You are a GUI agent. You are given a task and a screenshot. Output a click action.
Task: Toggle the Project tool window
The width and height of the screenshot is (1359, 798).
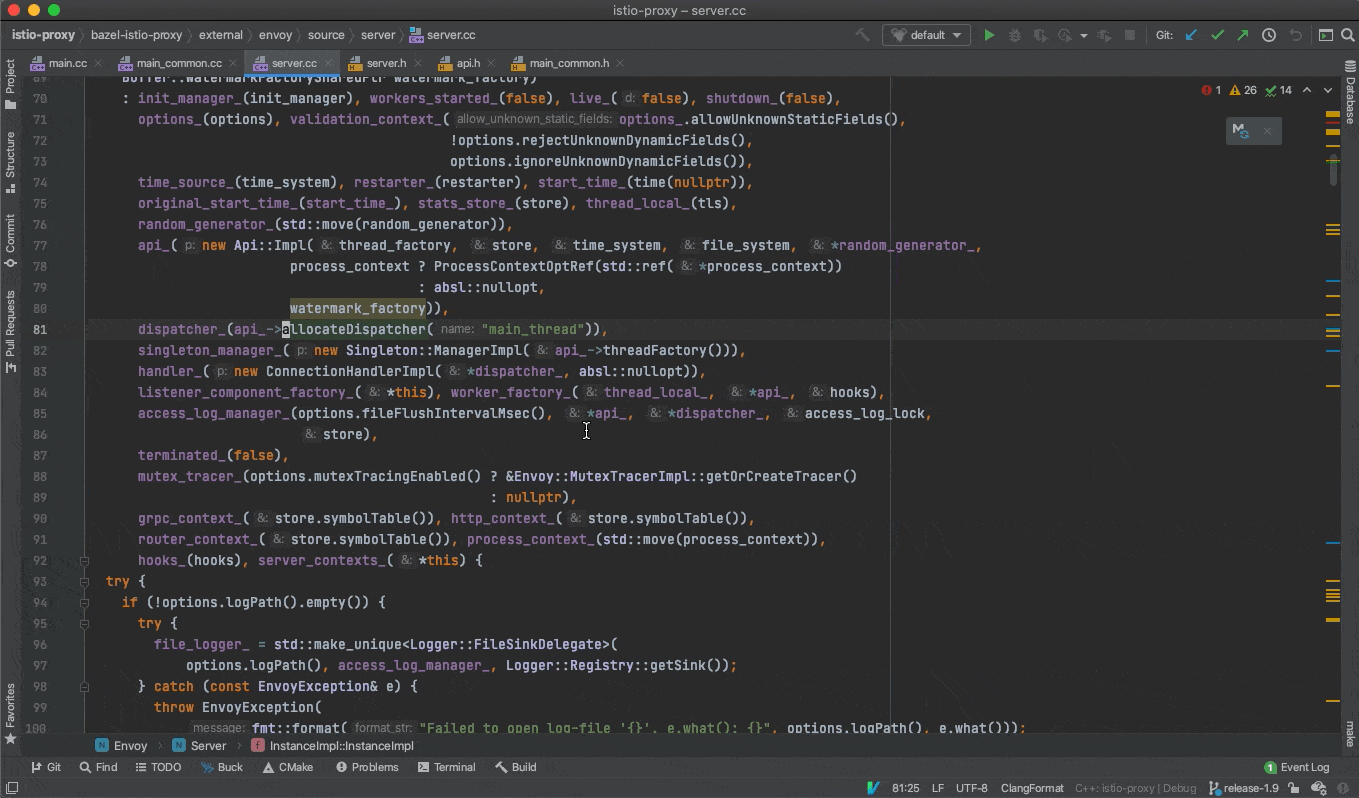(x=11, y=84)
